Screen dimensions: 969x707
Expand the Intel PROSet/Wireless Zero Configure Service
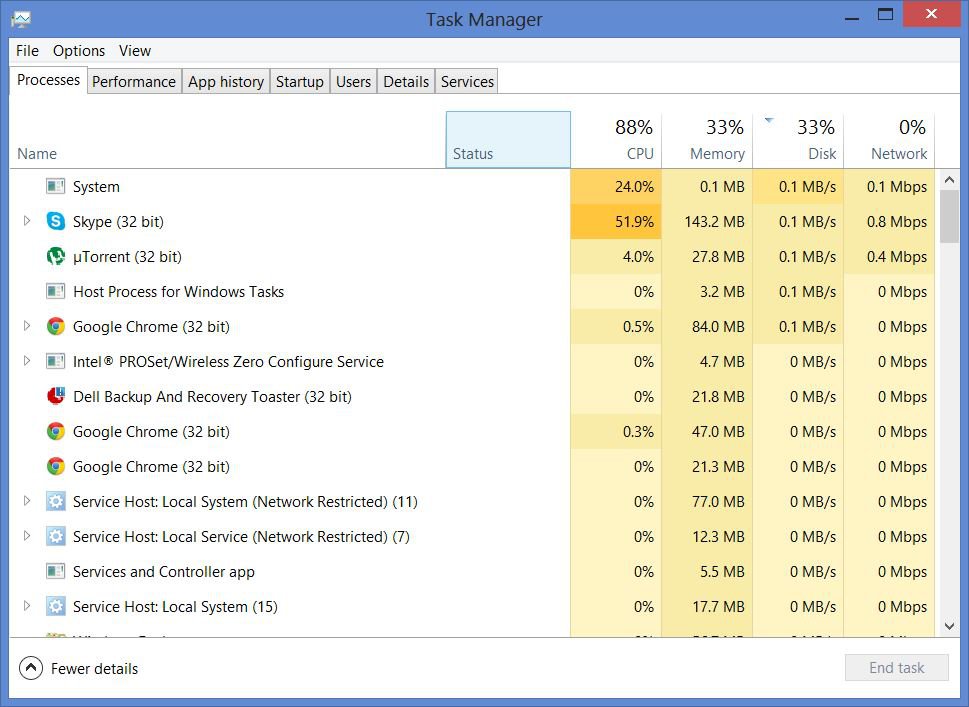point(27,361)
